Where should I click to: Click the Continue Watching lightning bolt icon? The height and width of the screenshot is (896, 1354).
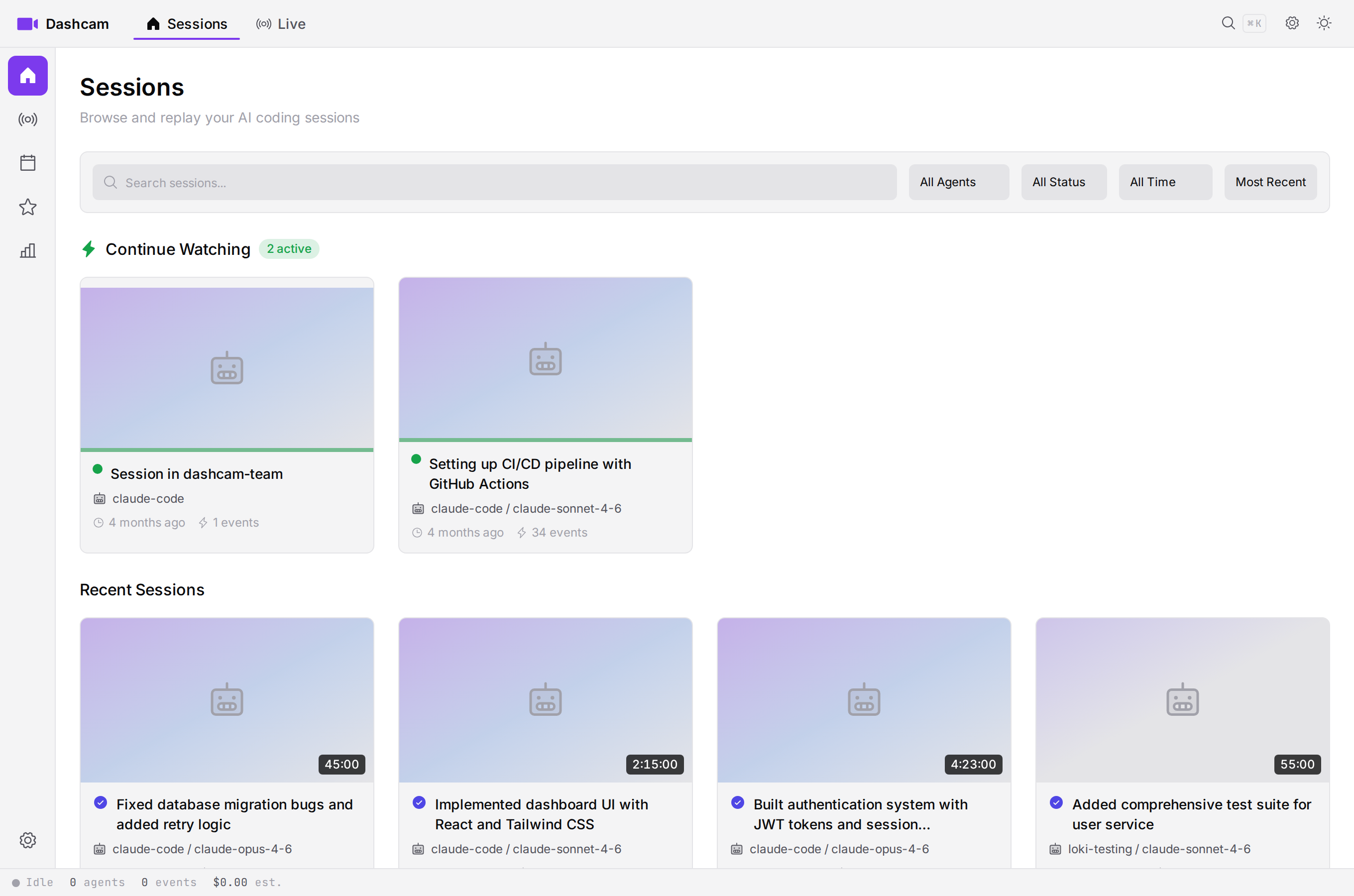89,249
